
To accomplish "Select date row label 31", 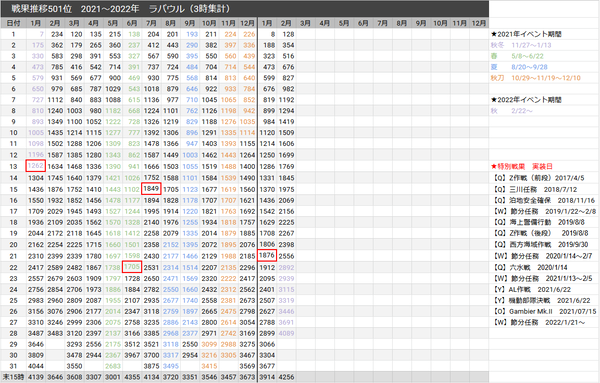I will coord(13,366).
